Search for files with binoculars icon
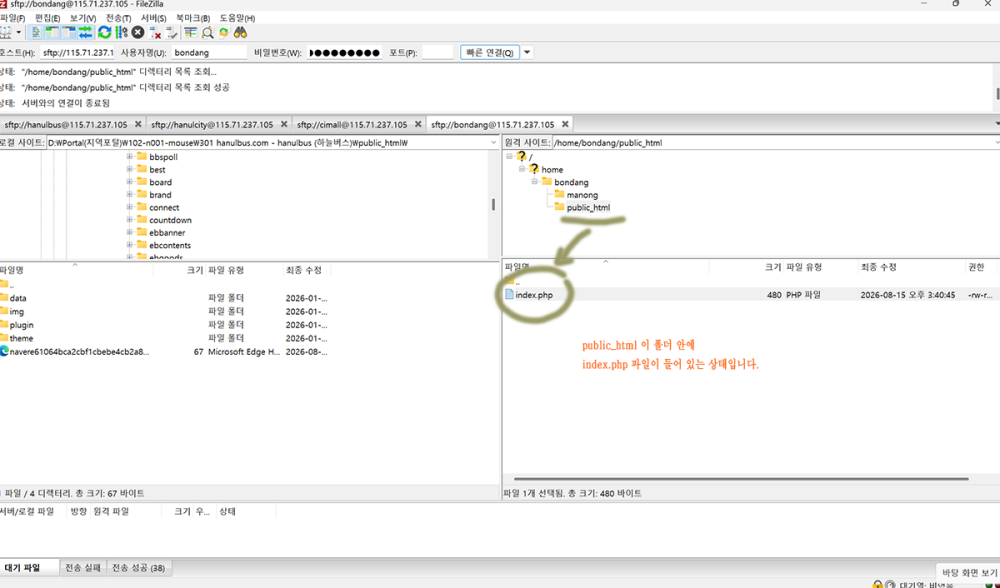This screenshot has width=1000, height=588. pyautogui.click(x=240, y=32)
